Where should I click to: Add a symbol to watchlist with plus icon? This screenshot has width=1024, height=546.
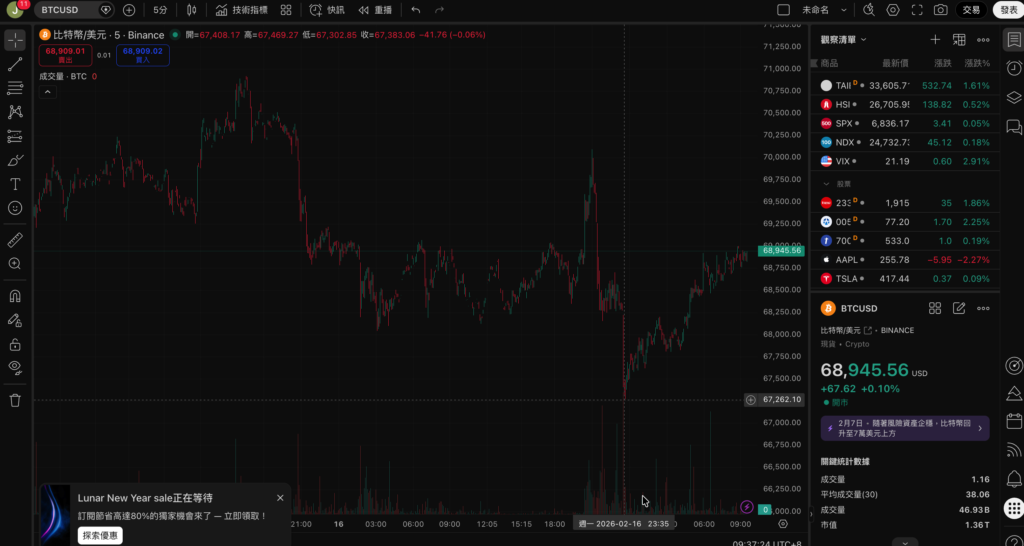point(935,40)
